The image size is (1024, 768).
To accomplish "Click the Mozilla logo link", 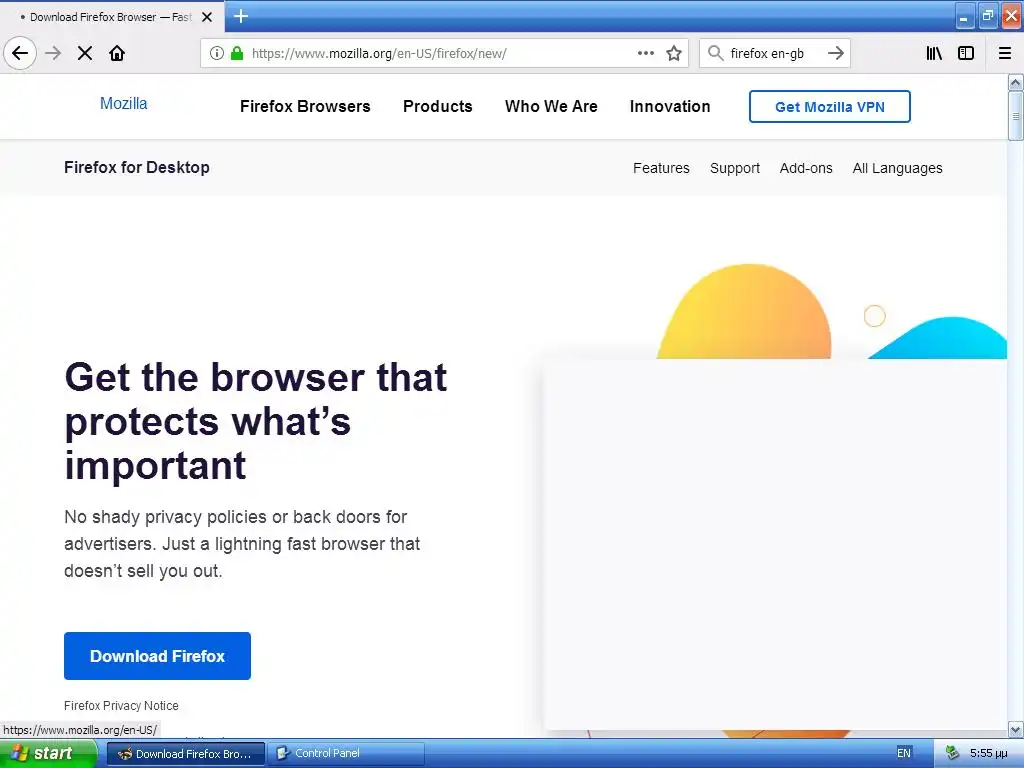I will [123, 103].
